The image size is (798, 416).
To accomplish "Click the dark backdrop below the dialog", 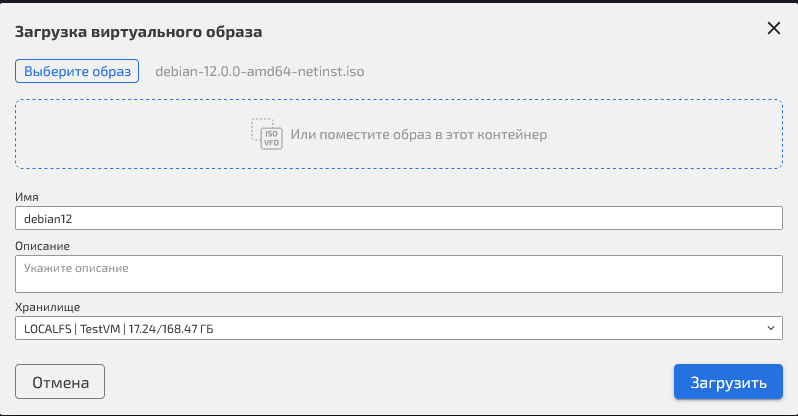I will point(400,413).
